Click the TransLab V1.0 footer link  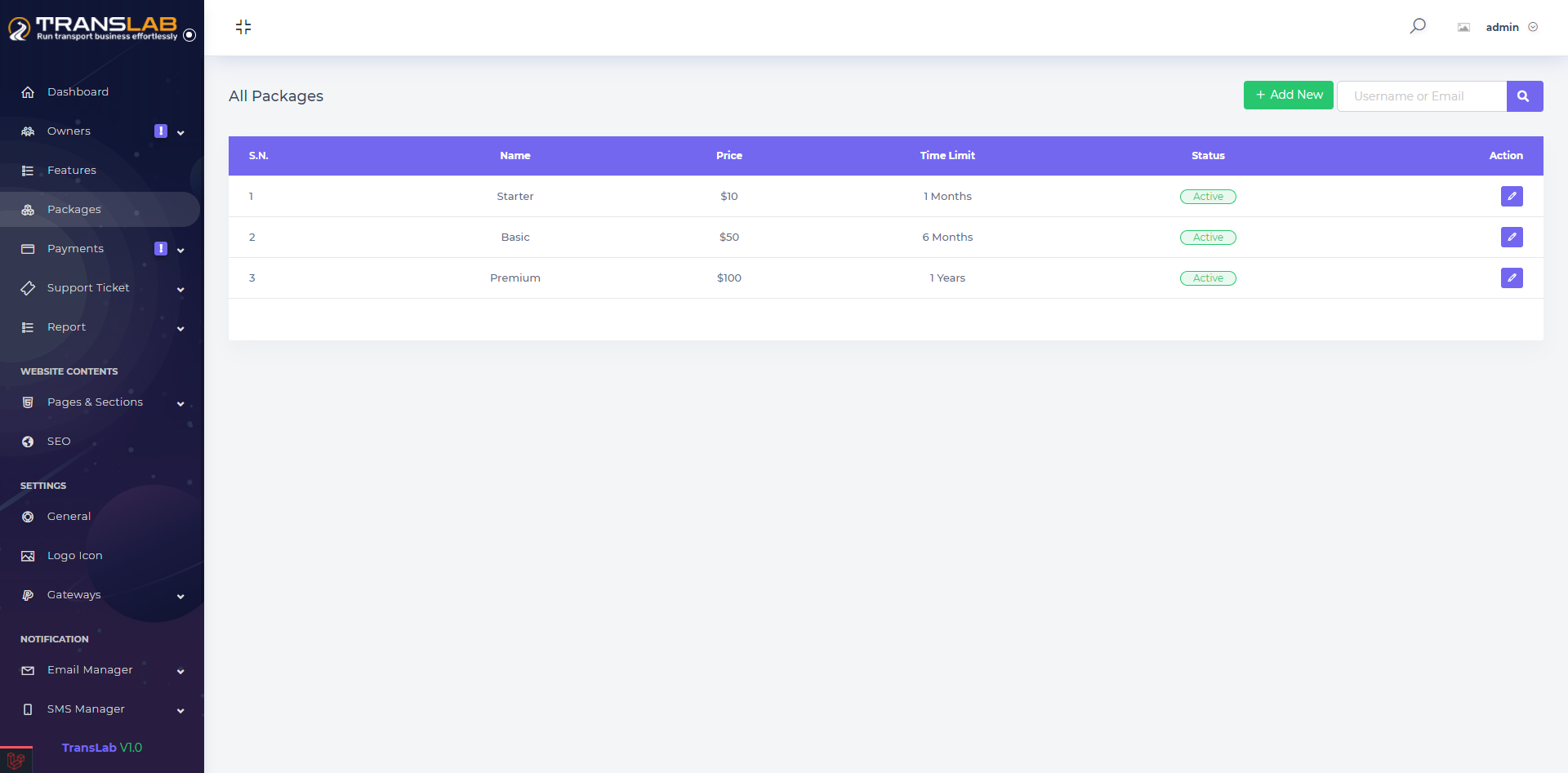101,748
